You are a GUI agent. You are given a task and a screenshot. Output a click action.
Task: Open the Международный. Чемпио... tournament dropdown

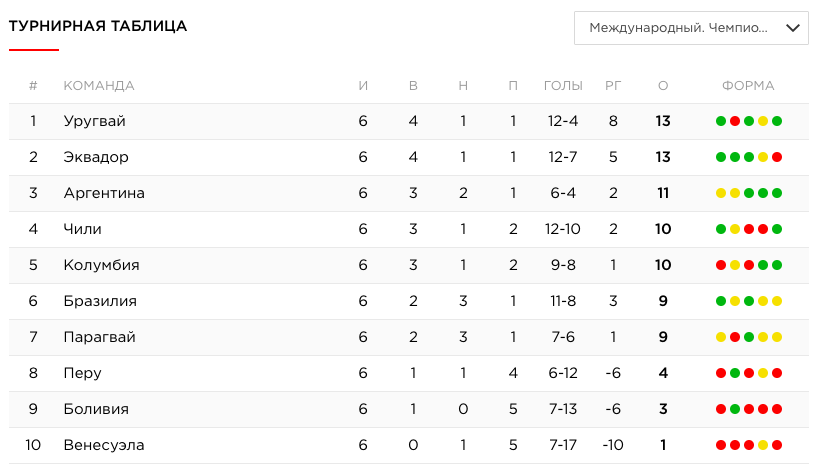pos(691,28)
